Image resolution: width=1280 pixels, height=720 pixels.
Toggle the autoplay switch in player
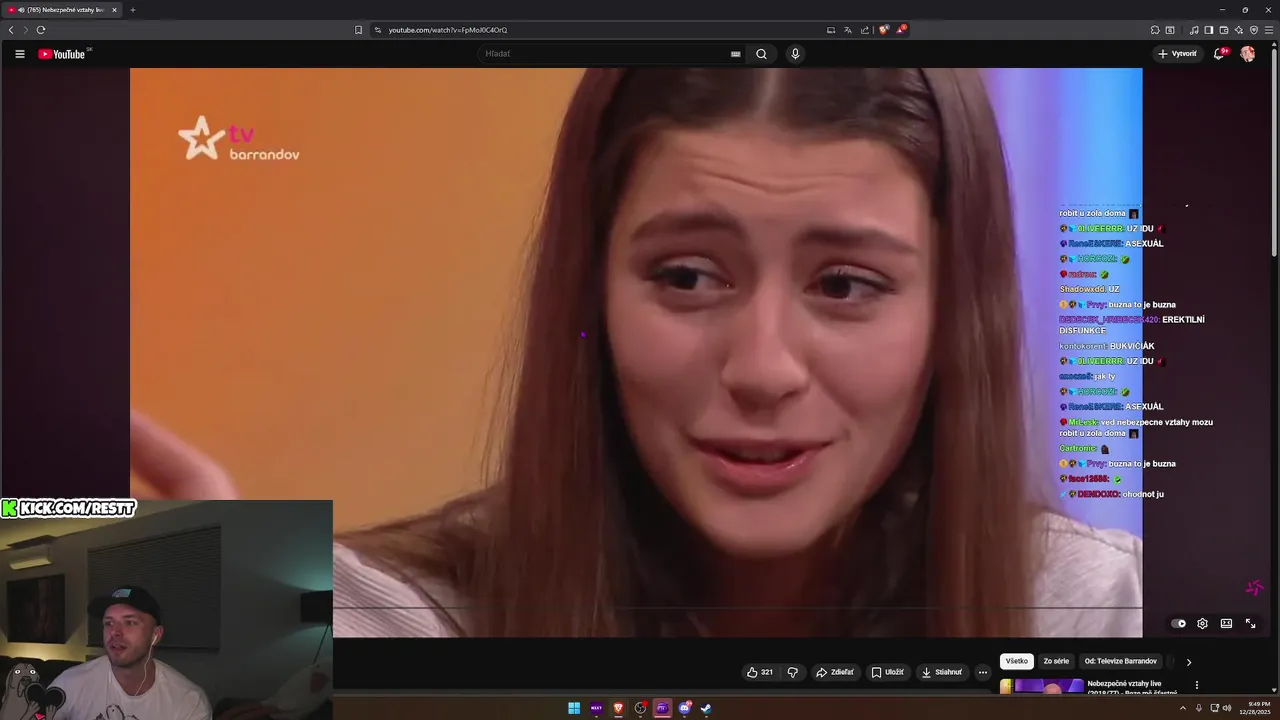coord(1179,623)
